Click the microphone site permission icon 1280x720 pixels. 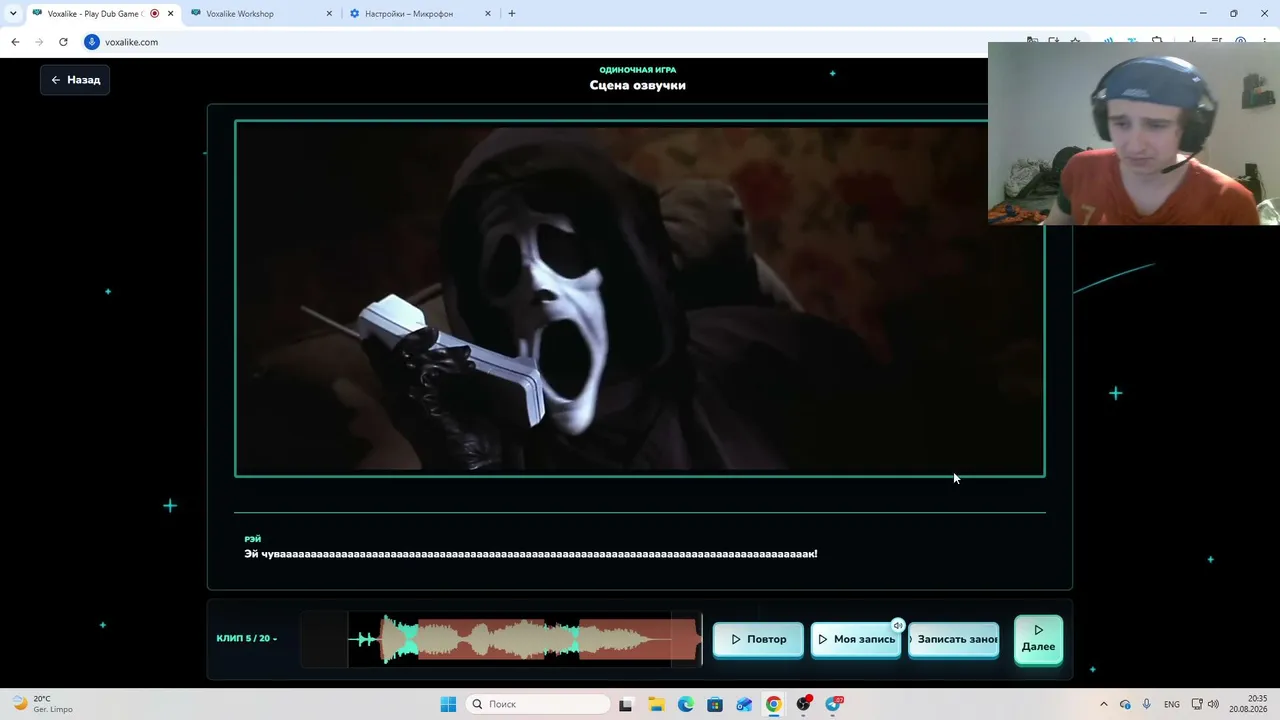[x=92, y=42]
